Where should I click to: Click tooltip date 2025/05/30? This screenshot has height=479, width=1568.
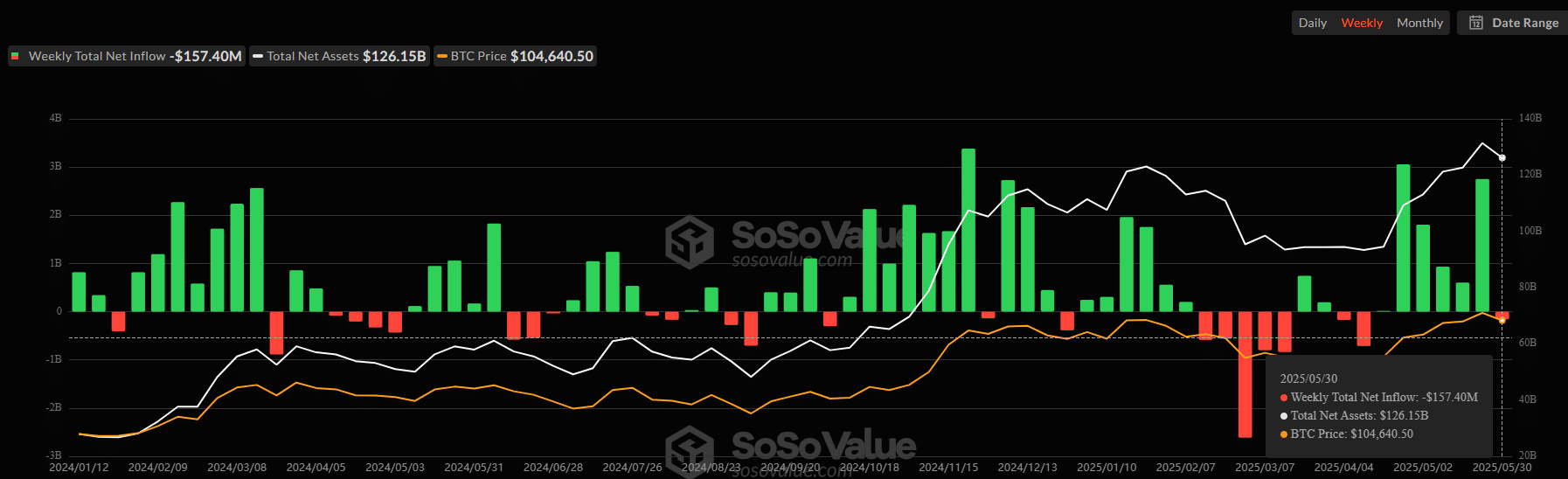click(1308, 378)
